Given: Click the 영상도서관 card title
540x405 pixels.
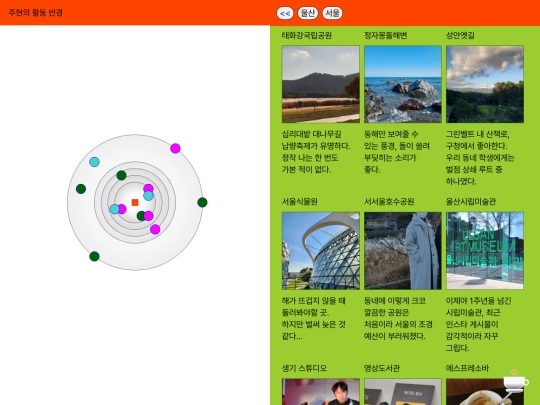Looking at the screenshot, I should pos(382,368).
